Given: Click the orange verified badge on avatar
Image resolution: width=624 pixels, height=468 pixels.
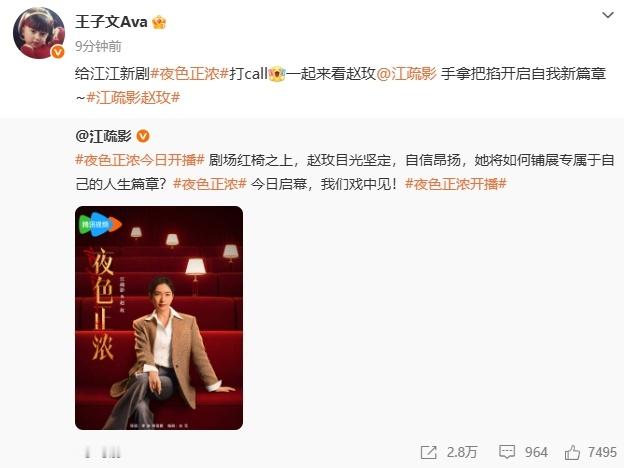Looking at the screenshot, I should (58, 52).
